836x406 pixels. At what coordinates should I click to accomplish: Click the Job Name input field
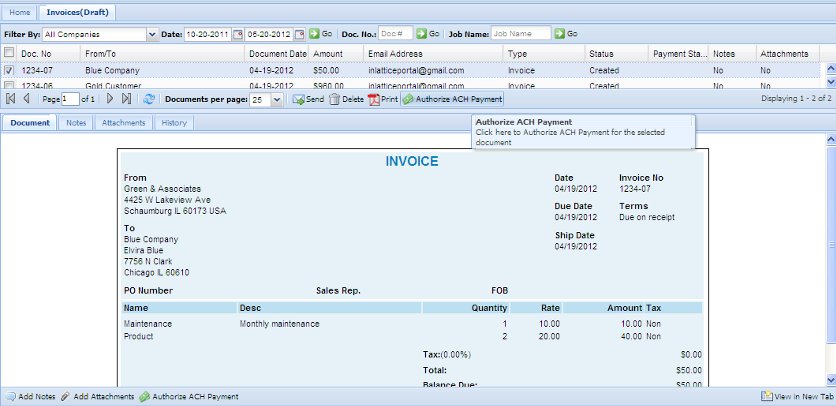tap(520, 34)
